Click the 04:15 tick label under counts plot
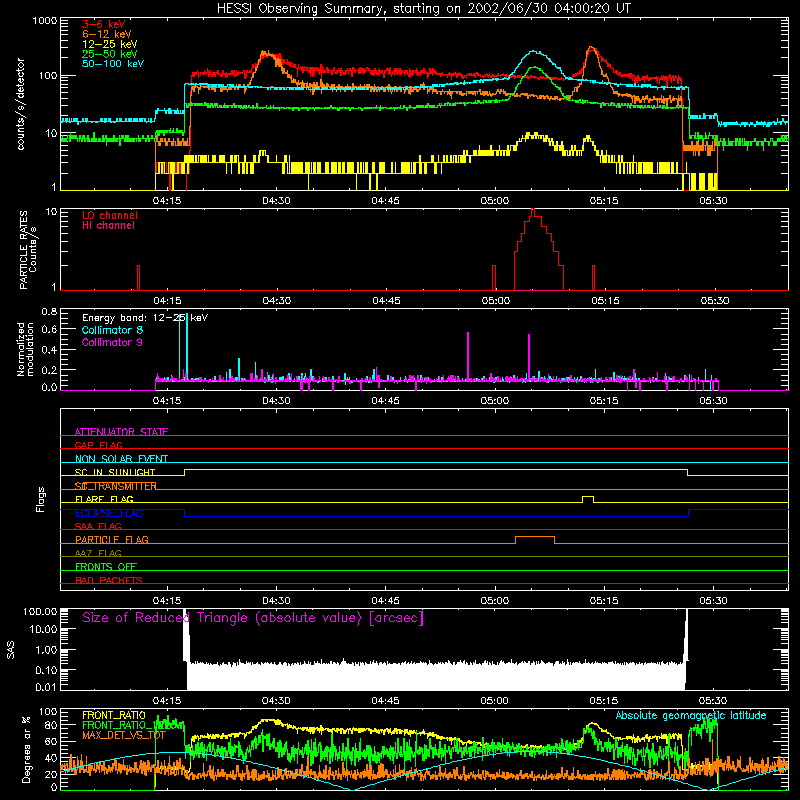Image resolution: width=800 pixels, height=800 pixels. coord(167,201)
